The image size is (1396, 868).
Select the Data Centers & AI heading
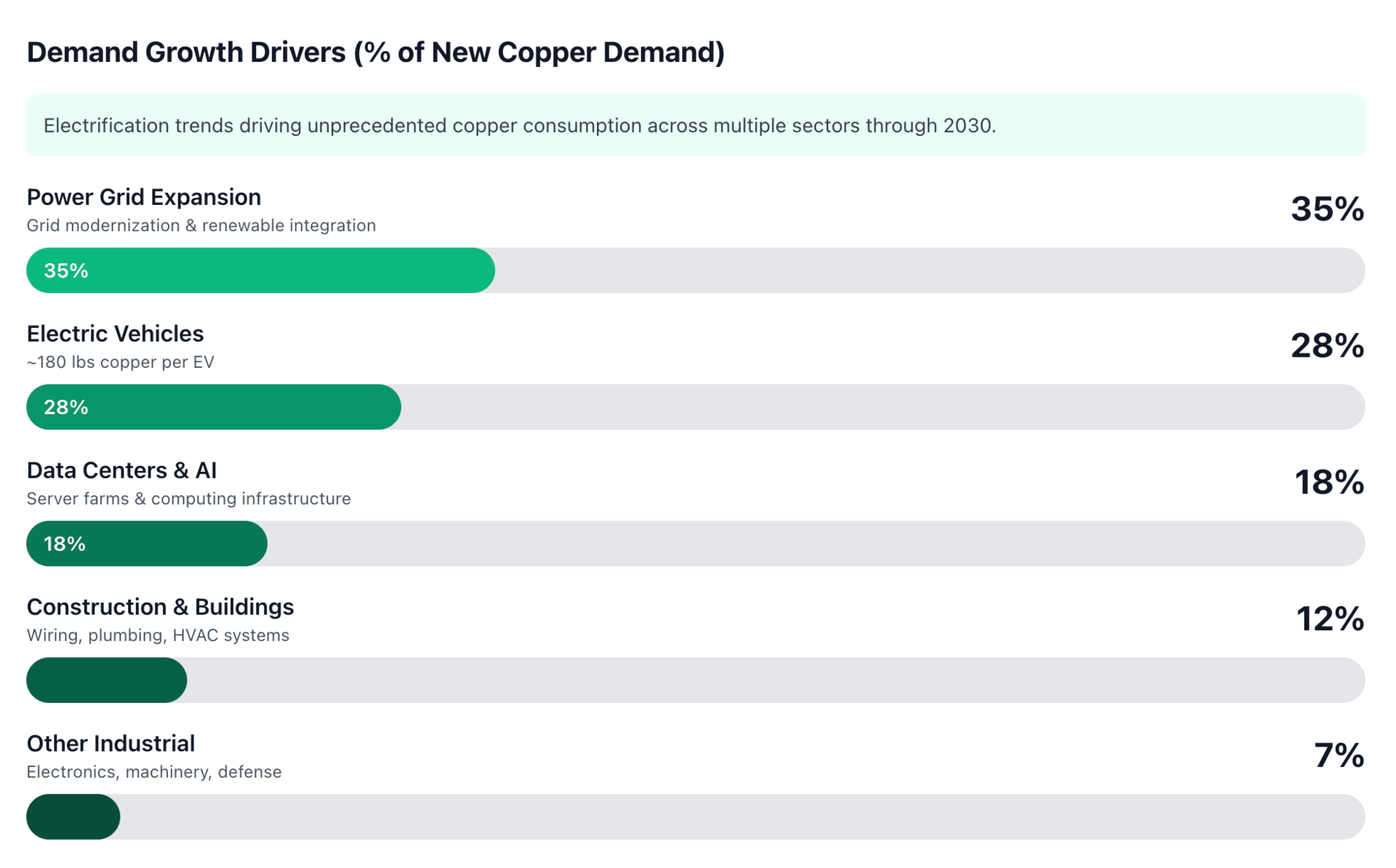pyautogui.click(x=121, y=470)
